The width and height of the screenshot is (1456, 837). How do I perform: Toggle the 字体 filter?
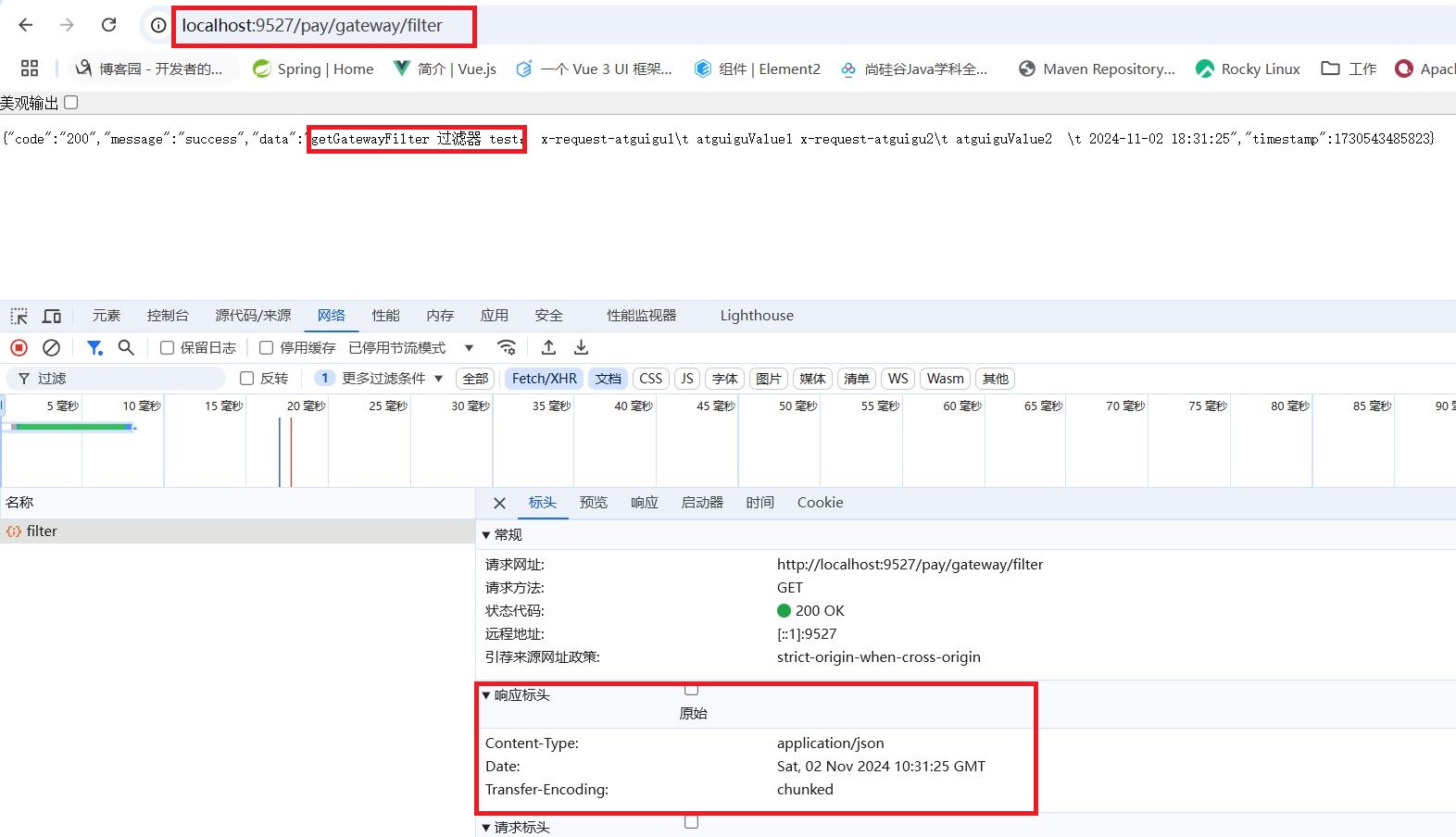(725, 379)
